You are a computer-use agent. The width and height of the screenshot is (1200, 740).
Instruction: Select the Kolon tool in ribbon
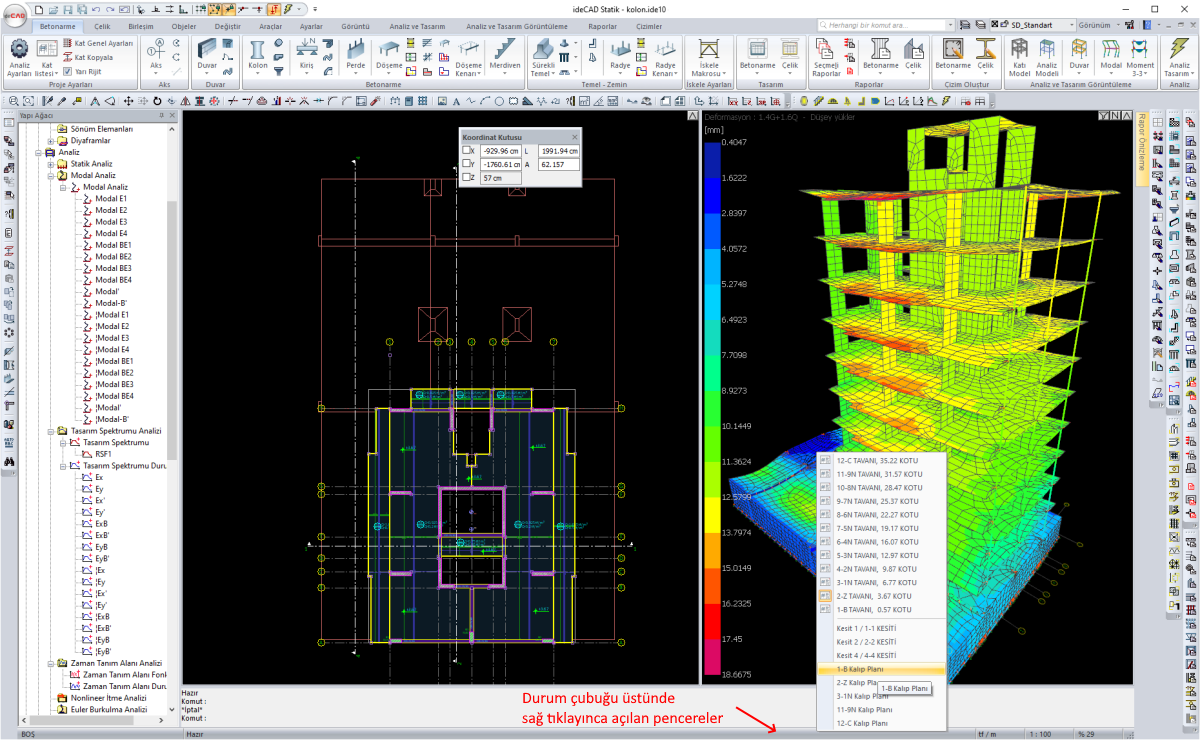point(257,52)
